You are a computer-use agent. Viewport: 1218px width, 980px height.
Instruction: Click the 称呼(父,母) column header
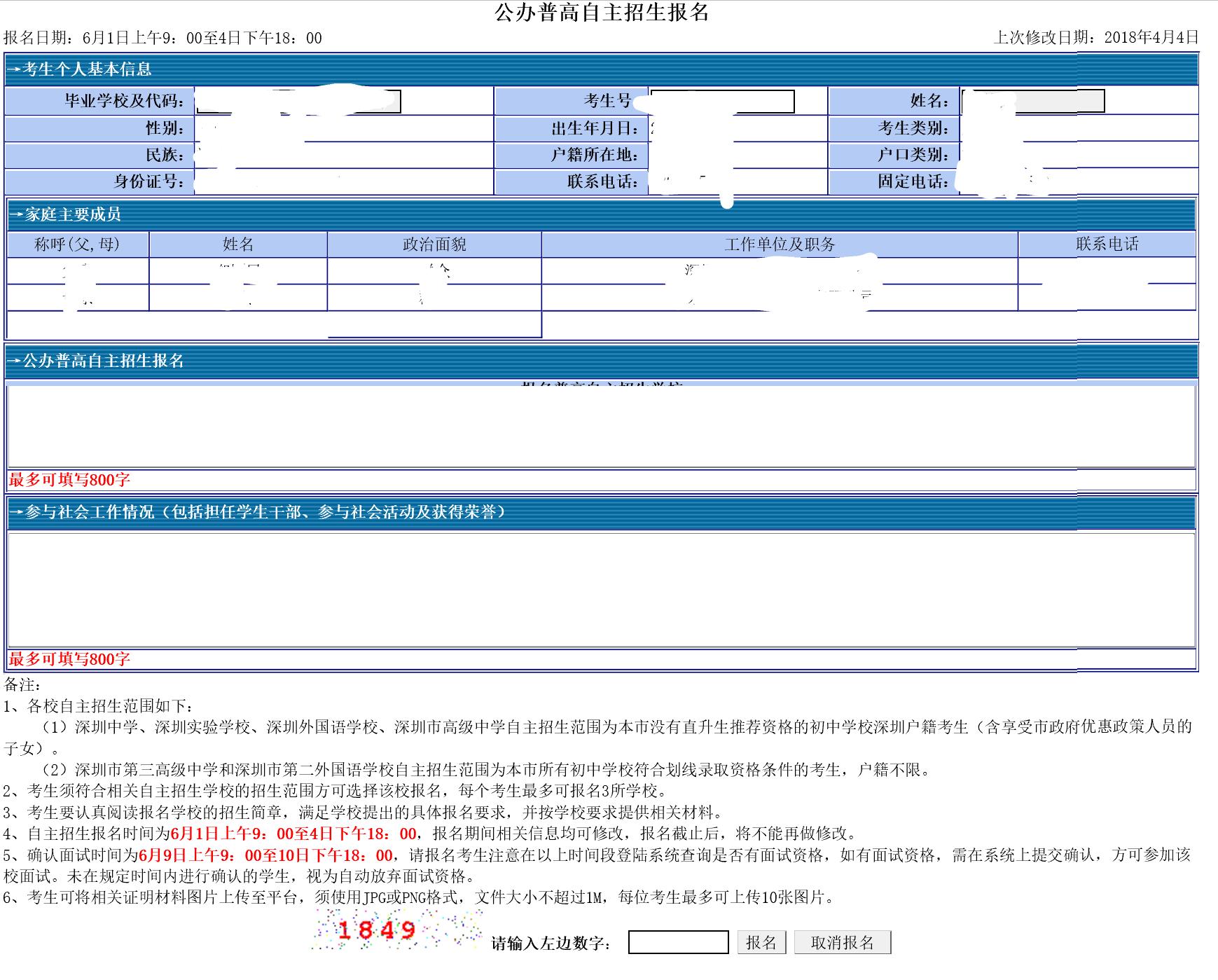click(x=77, y=244)
